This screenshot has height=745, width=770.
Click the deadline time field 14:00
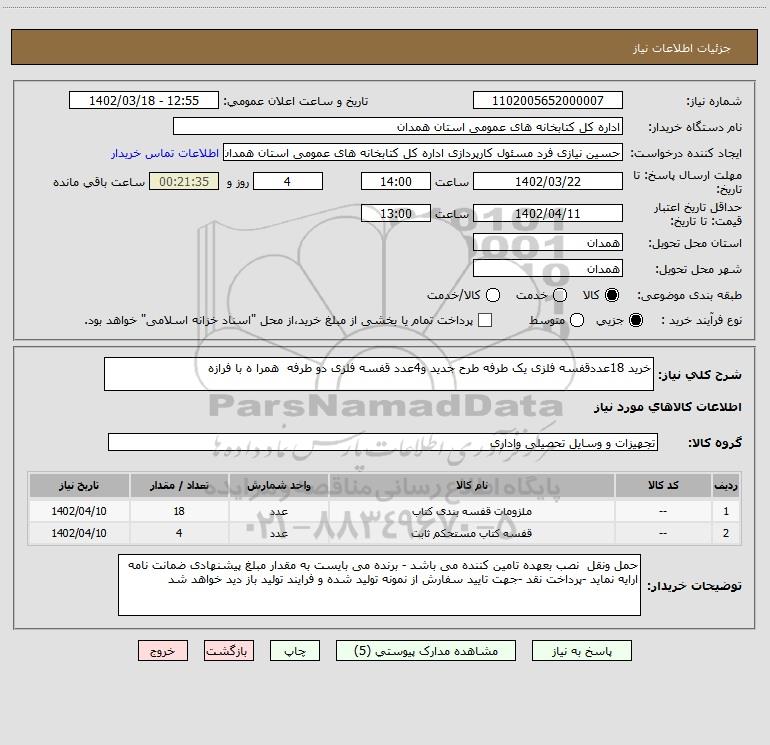(x=396, y=181)
